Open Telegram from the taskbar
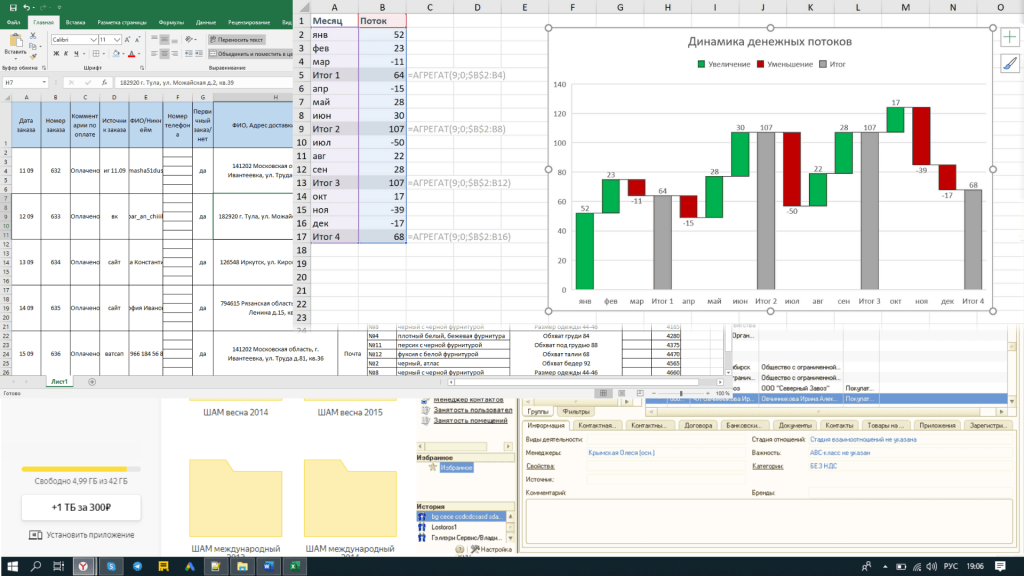Viewport: 1024px width, 576px height. (x=137, y=566)
